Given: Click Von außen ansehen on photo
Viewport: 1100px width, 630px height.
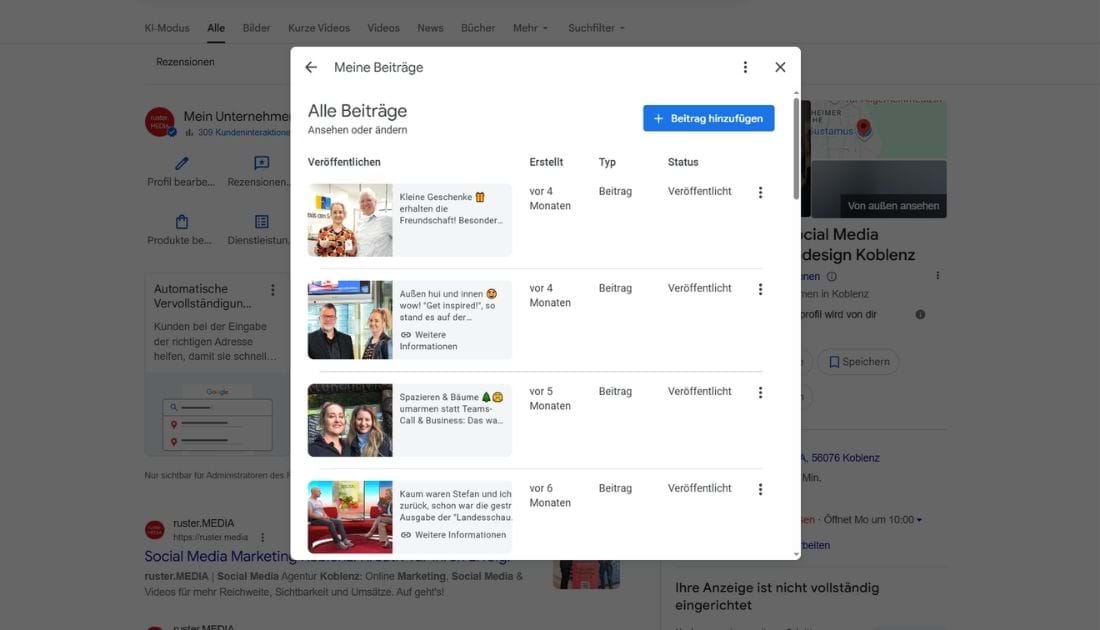Looking at the screenshot, I should 893,206.
